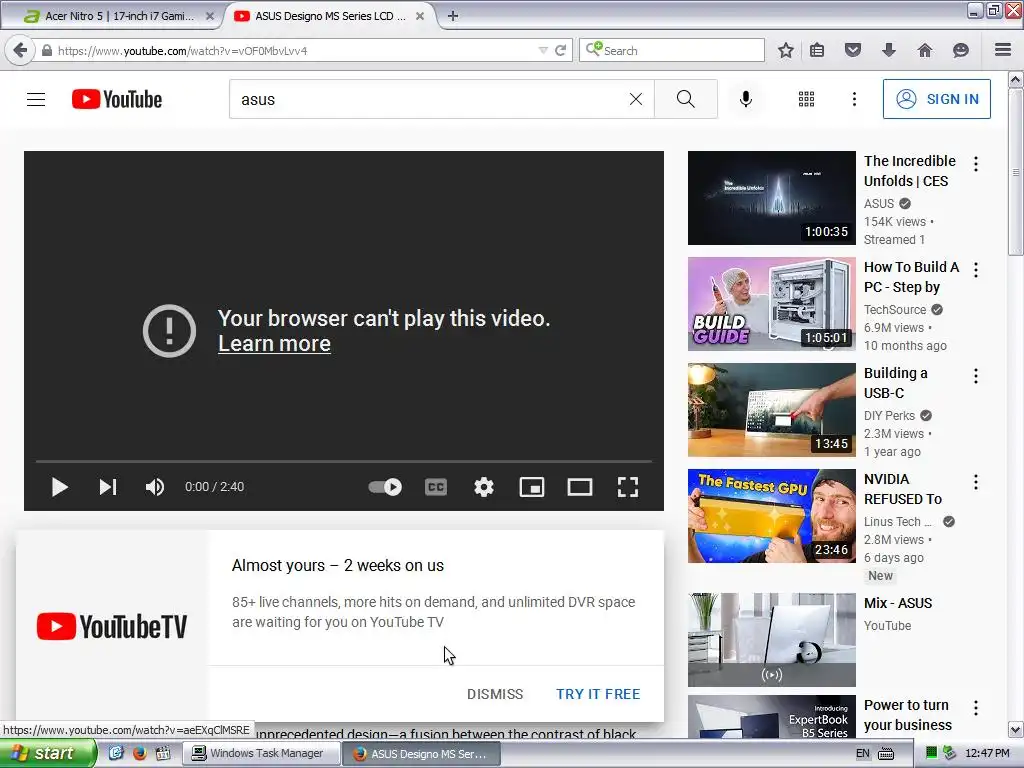Open the chat smiley icon in toolbar
Image resolution: width=1024 pixels, height=768 pixels.
[x=961, y=50]
